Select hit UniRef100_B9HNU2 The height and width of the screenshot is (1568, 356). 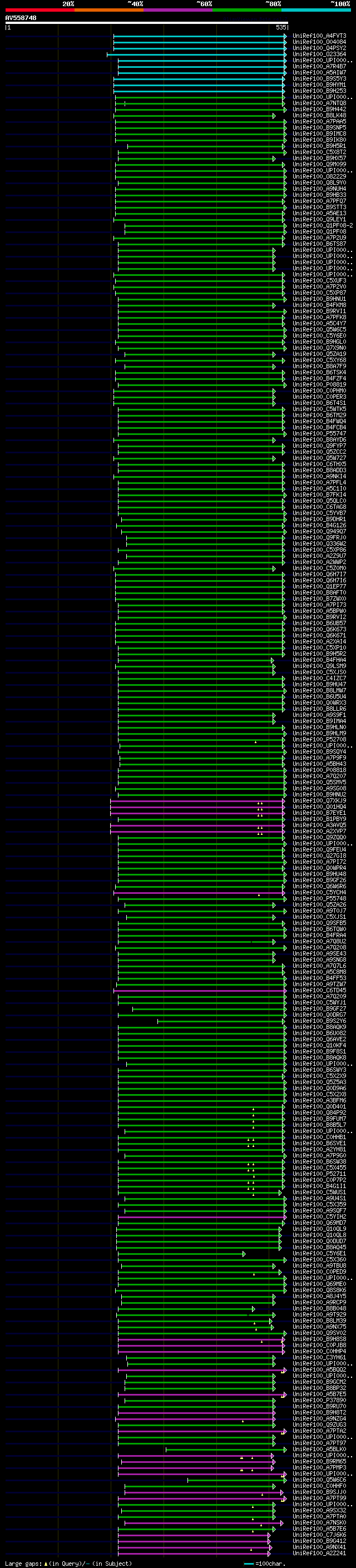point(319,794)
